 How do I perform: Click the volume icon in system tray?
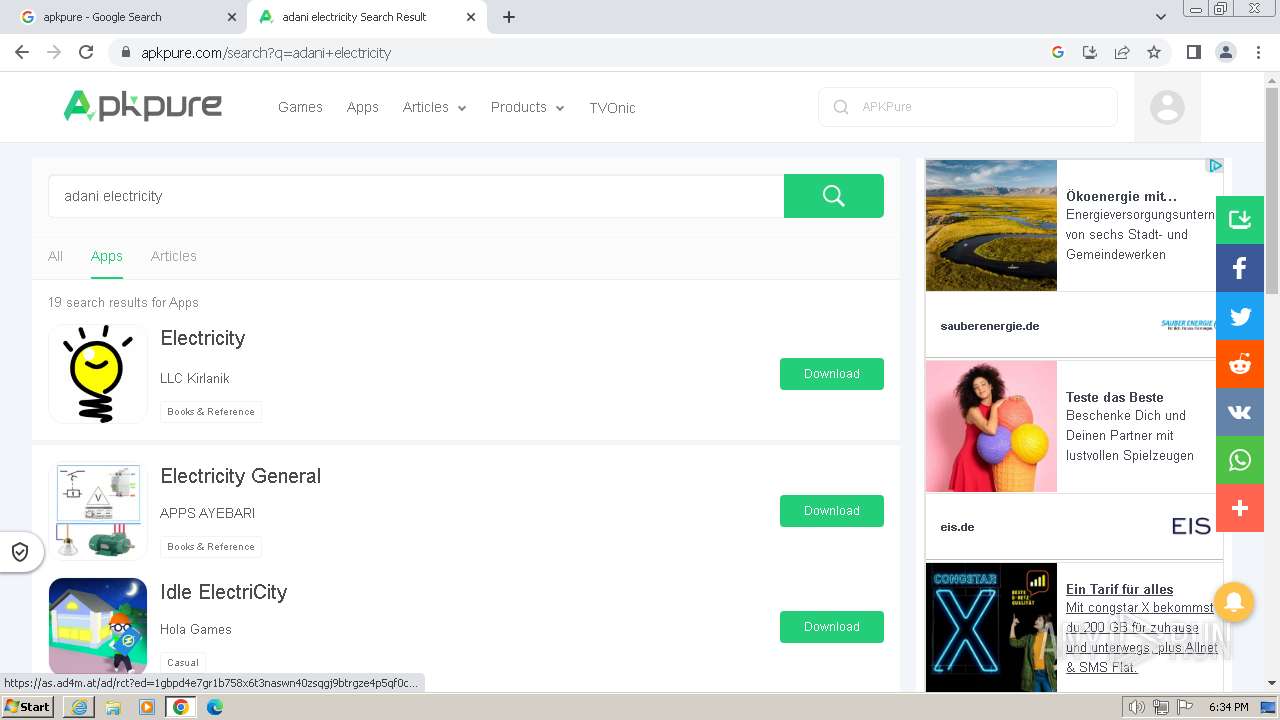(1137, 707)
